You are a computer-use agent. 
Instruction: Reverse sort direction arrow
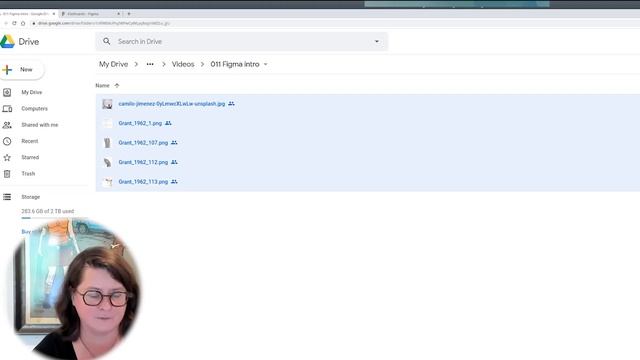click(117, 85)
